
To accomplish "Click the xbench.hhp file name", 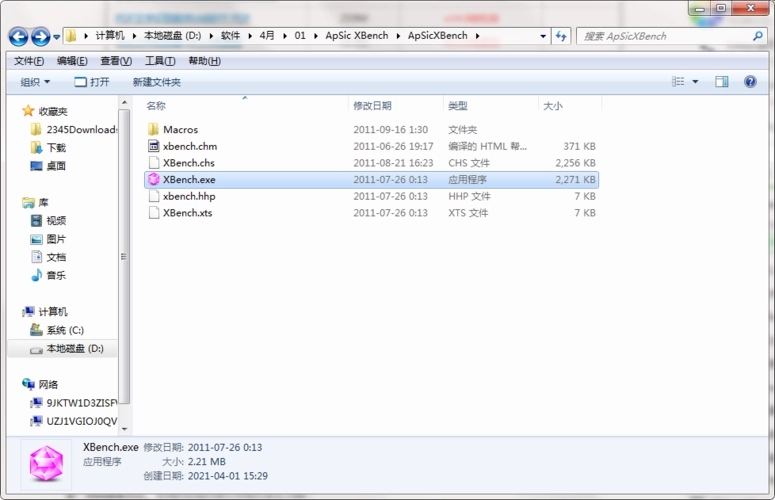I will click(x=189, y=196).
